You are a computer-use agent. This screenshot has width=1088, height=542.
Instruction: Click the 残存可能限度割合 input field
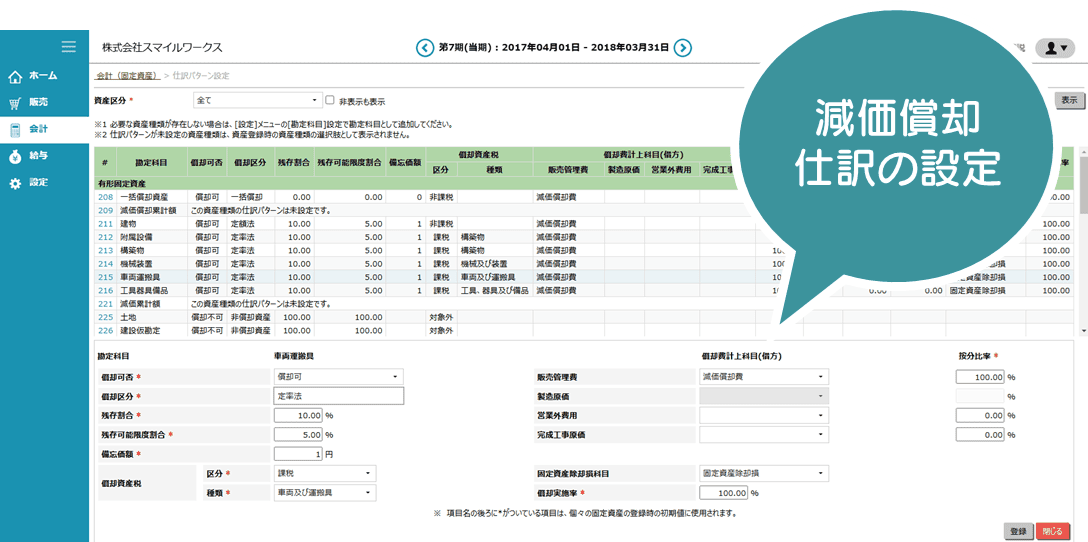298,434
